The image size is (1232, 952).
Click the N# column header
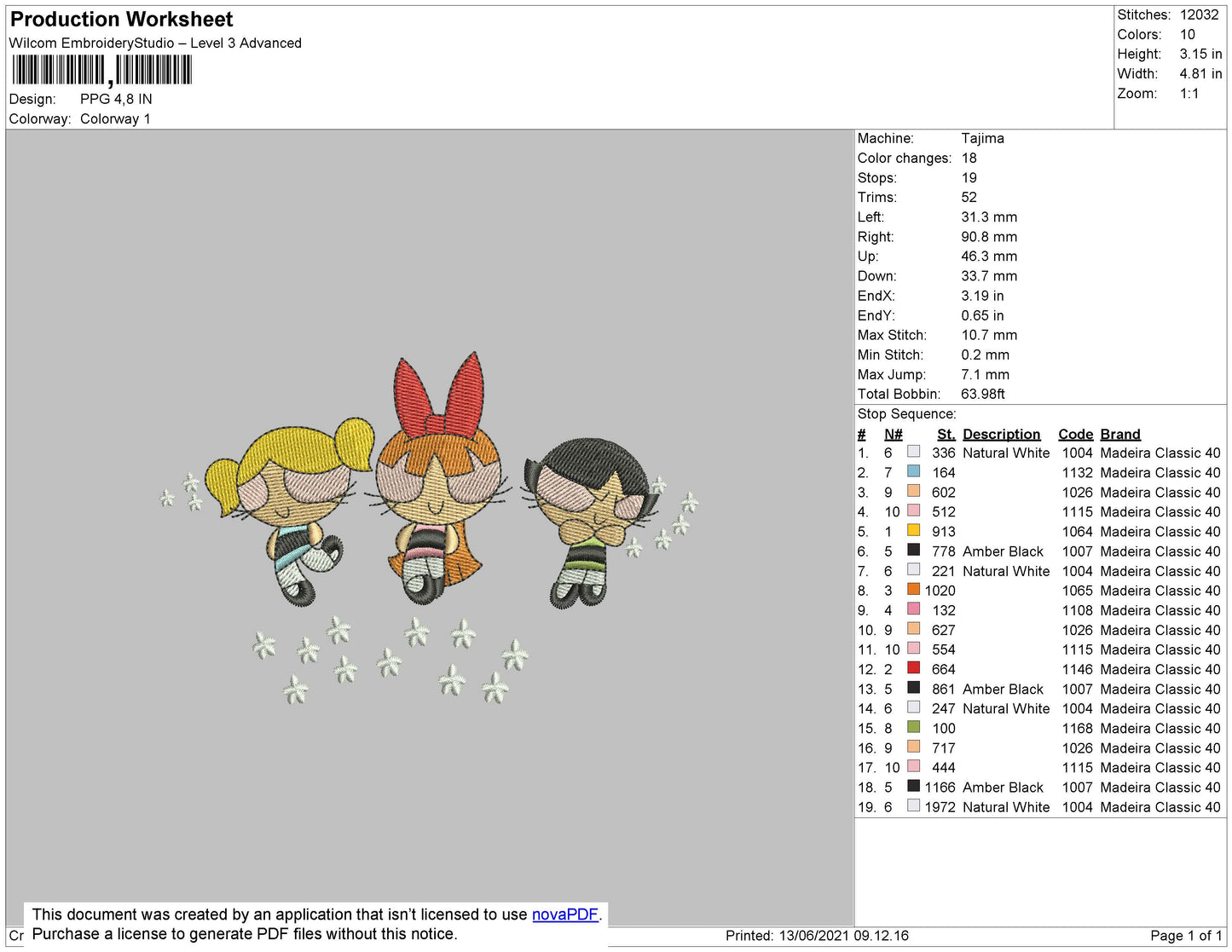[893, 434]
